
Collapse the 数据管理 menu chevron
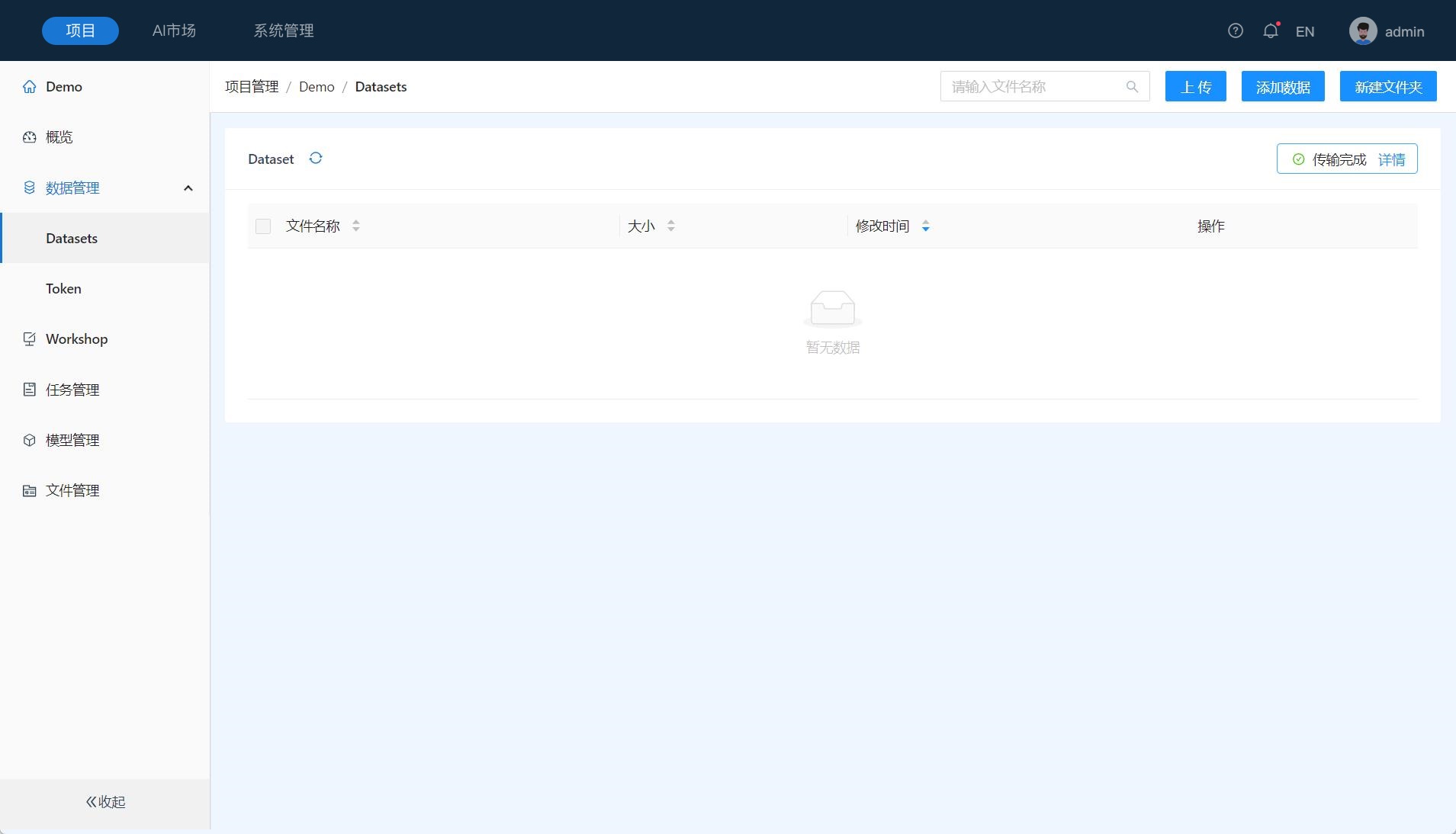tap(188, 188)
